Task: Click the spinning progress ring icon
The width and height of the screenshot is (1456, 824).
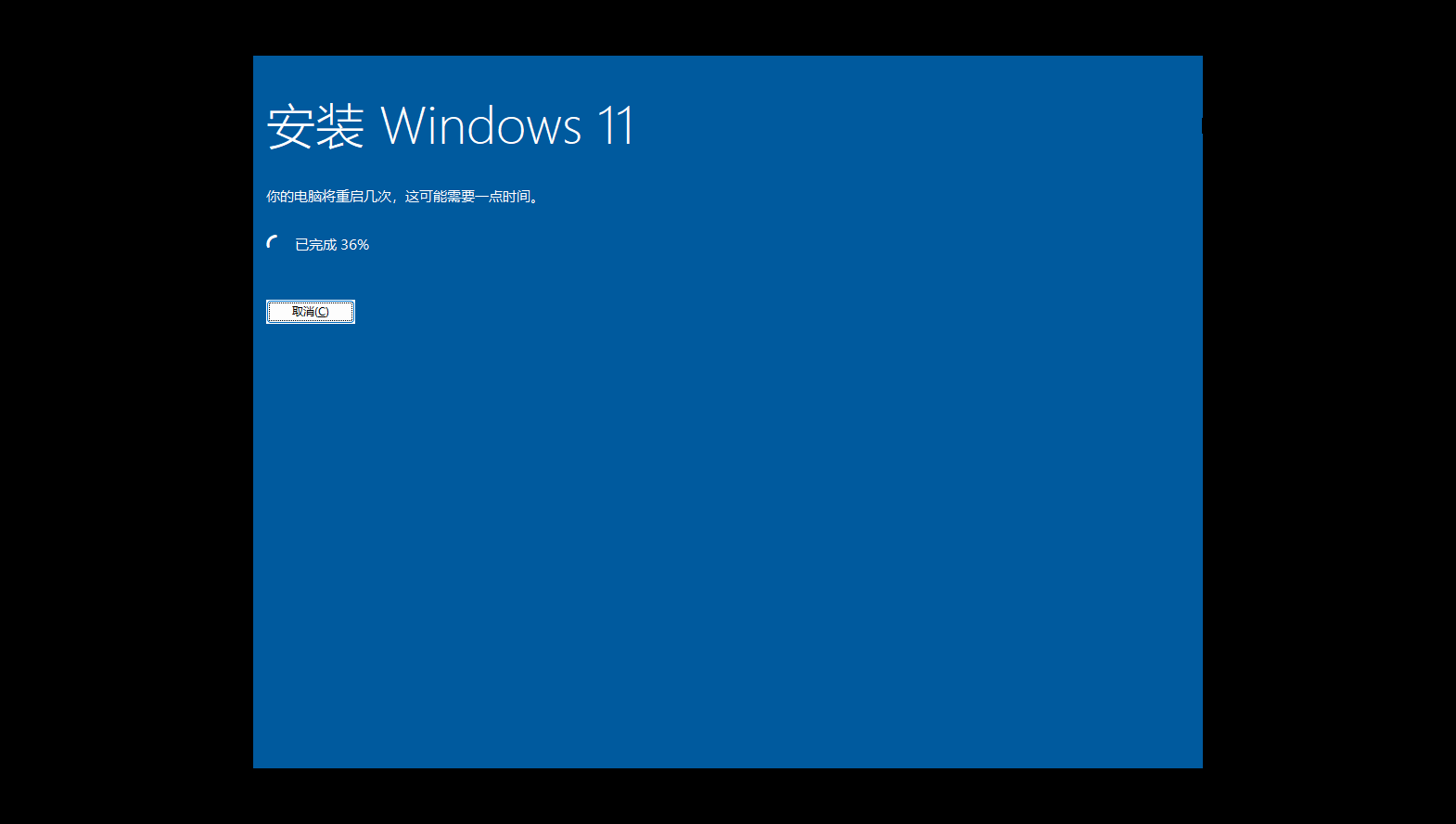Action: click(274, 243)
